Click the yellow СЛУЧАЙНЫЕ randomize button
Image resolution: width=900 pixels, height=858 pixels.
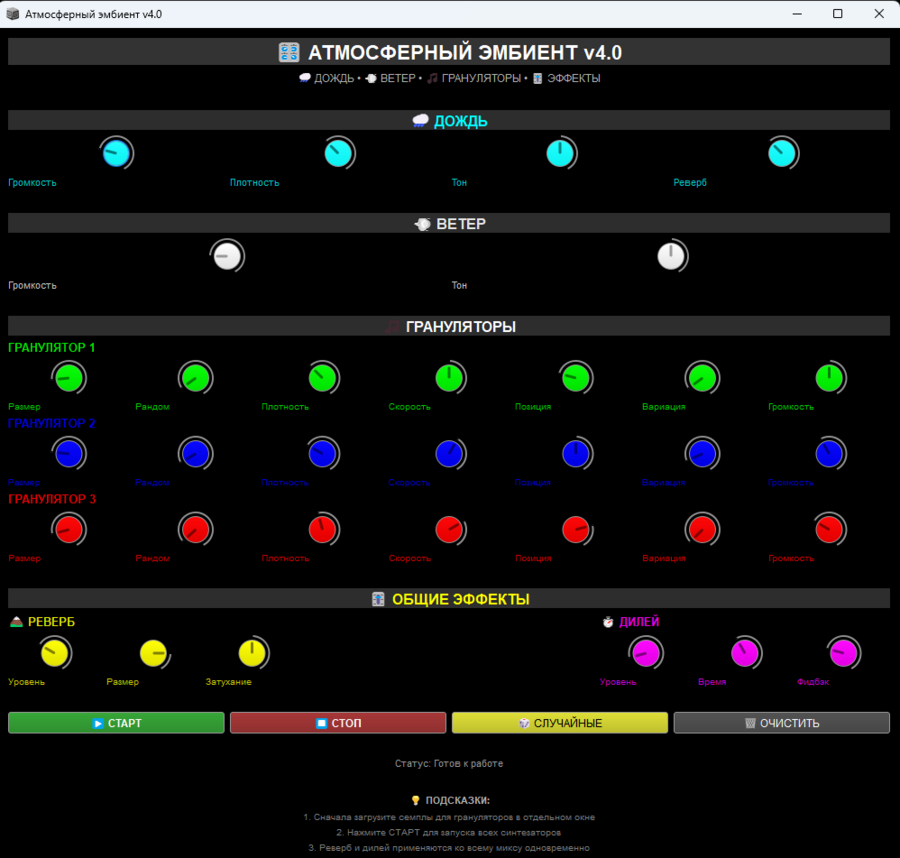560,723
